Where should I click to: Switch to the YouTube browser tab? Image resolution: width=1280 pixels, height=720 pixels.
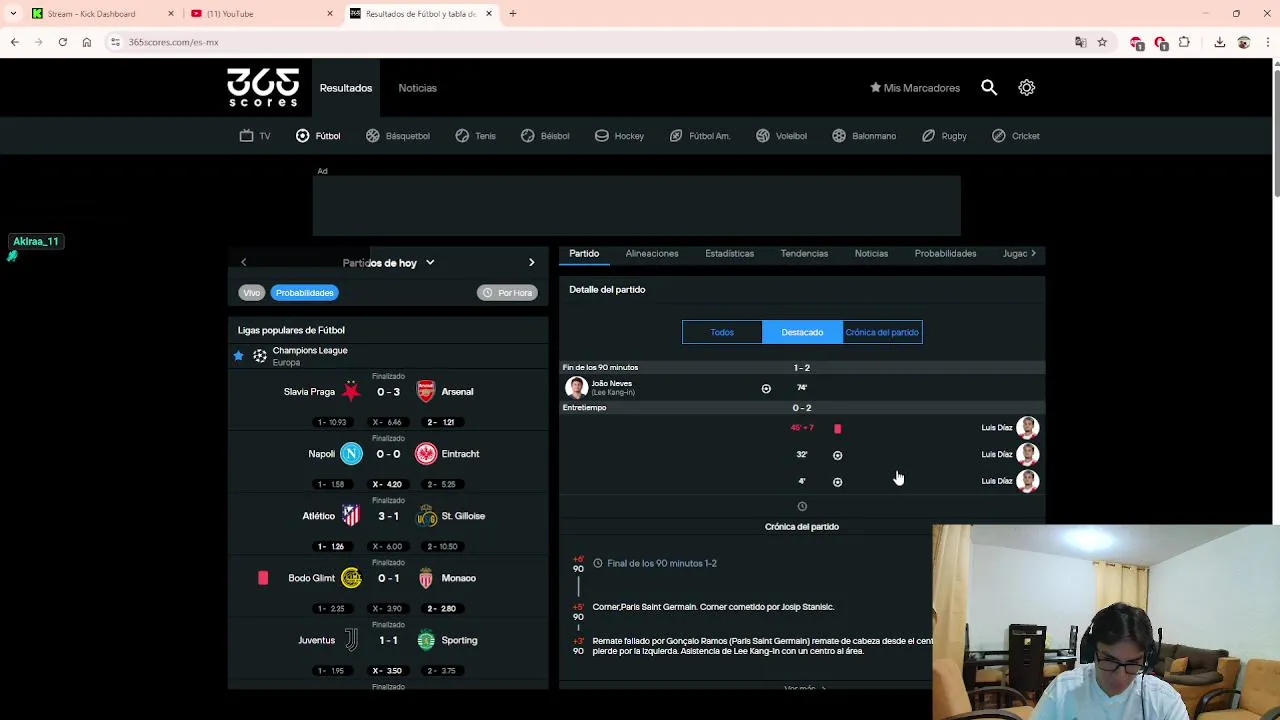click(261, 14)
